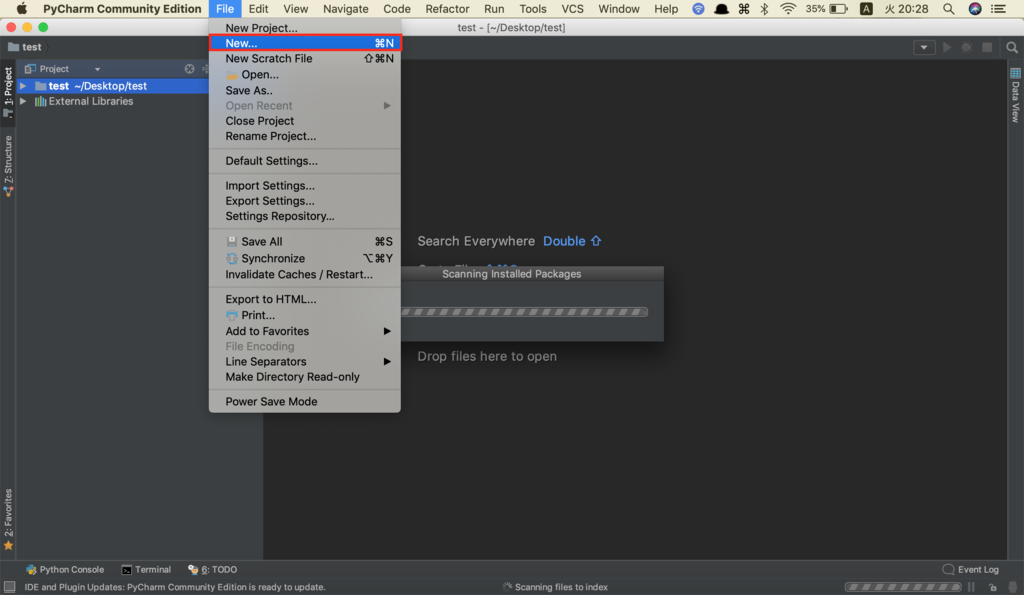This screenshot has width=1024, height=595.
Task: Click the lock icon in status bar
Action: [x=993, y=587]
